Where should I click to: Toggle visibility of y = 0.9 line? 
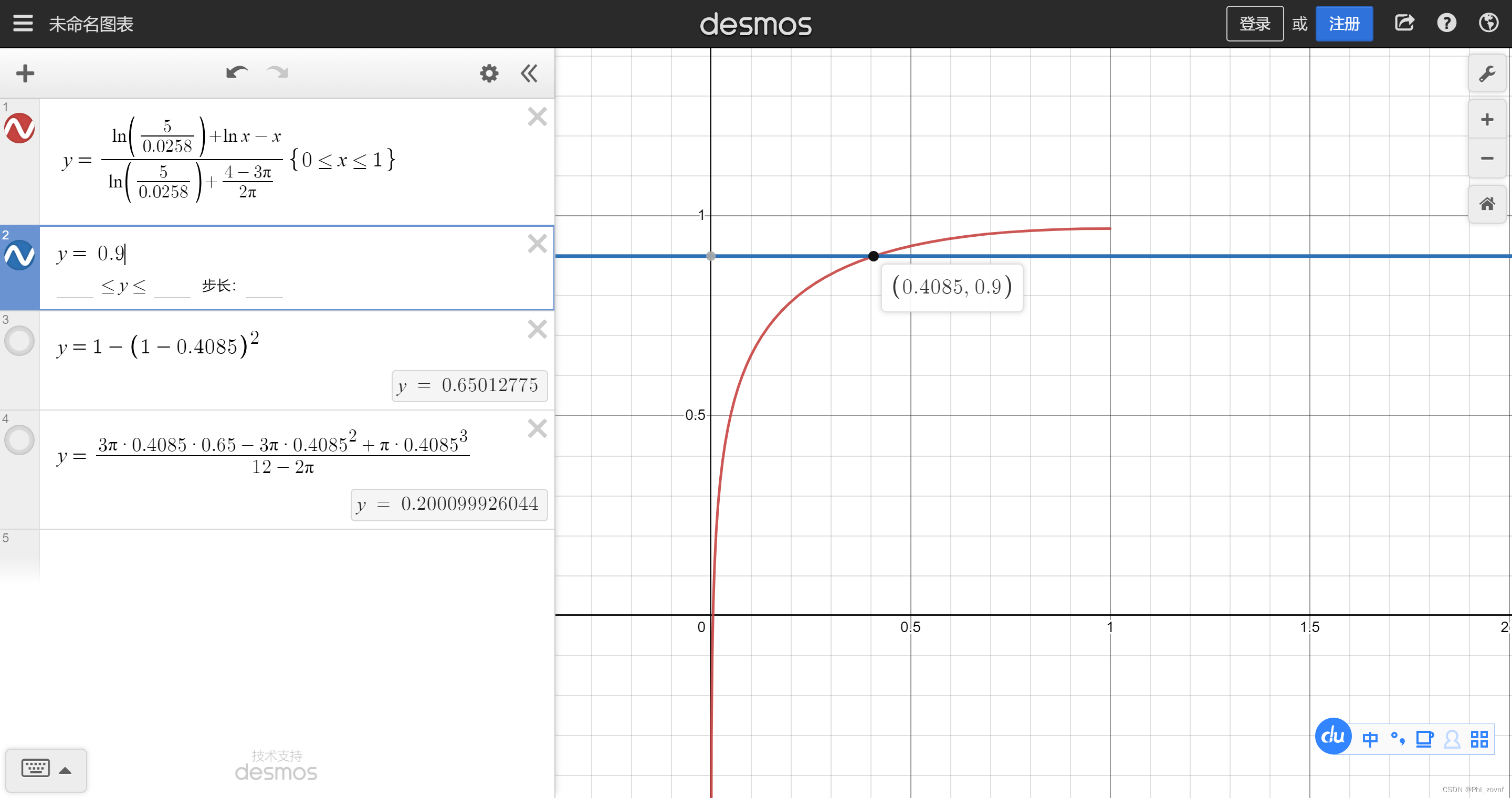[x=19, y=255]
